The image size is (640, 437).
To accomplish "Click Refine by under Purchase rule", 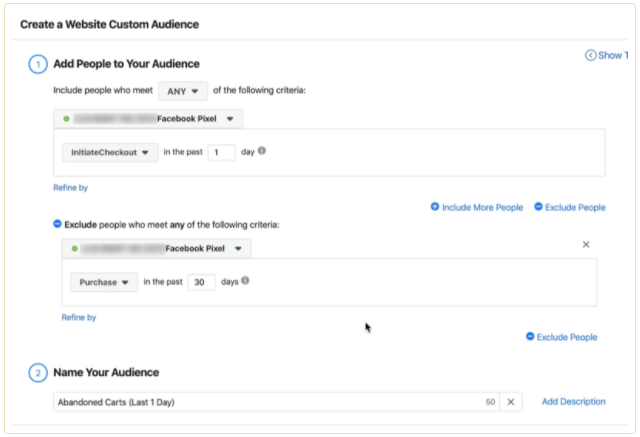I will (79, 317).
